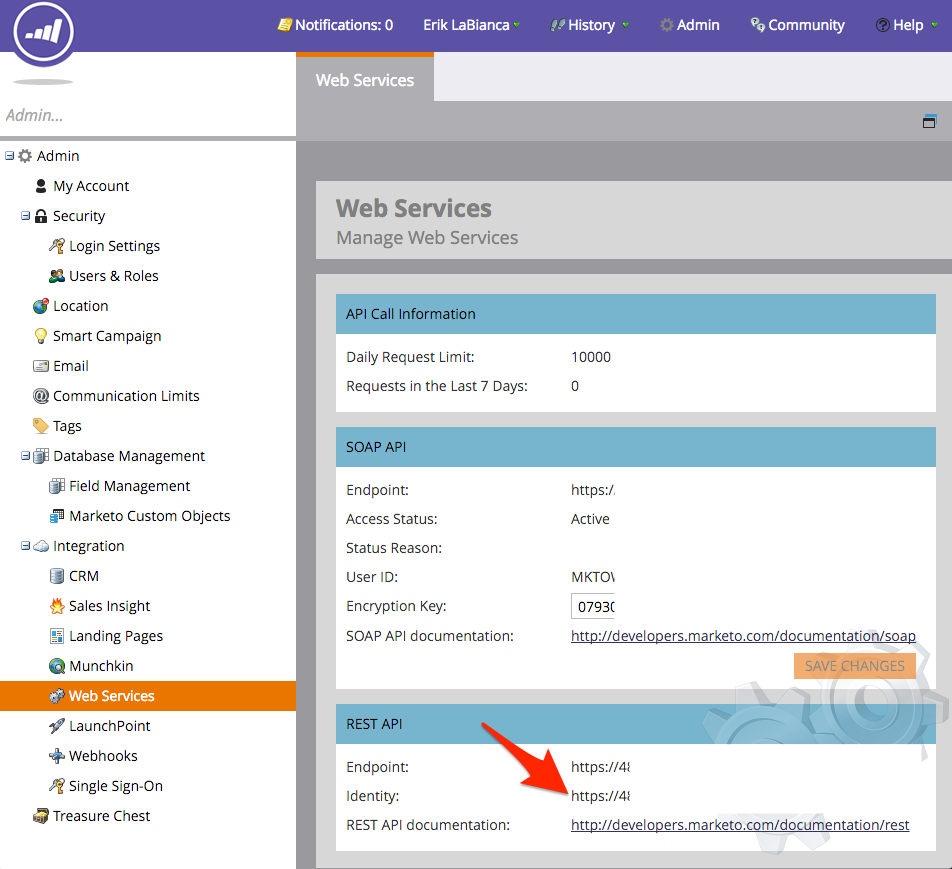Click the Landing Pages icon
952x869 pixels.
(56, 636)
